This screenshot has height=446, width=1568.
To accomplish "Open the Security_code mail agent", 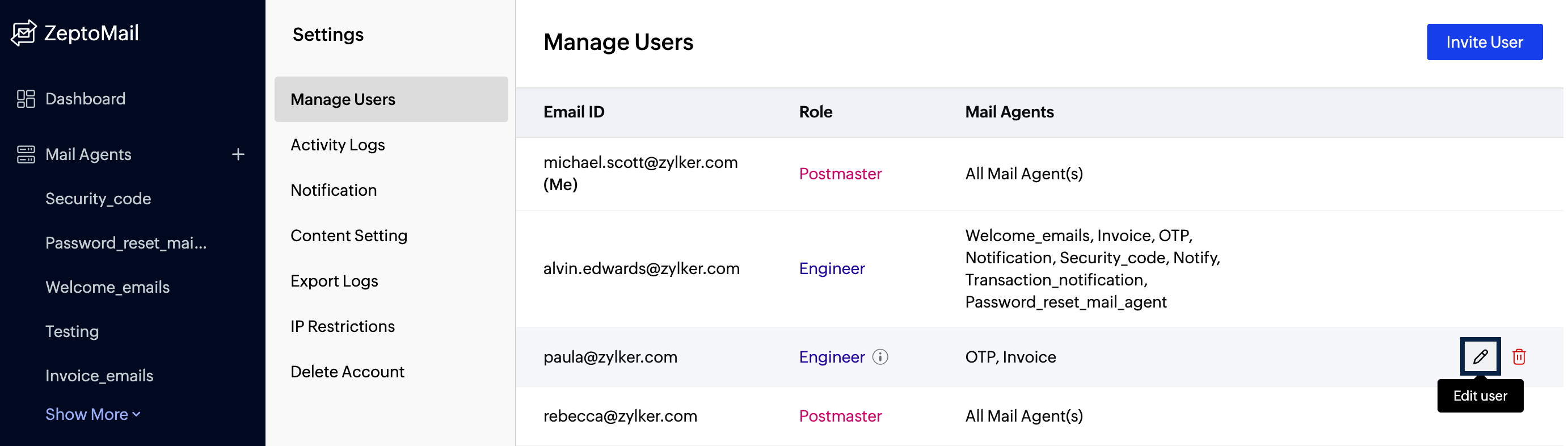I will pos(98,199).
